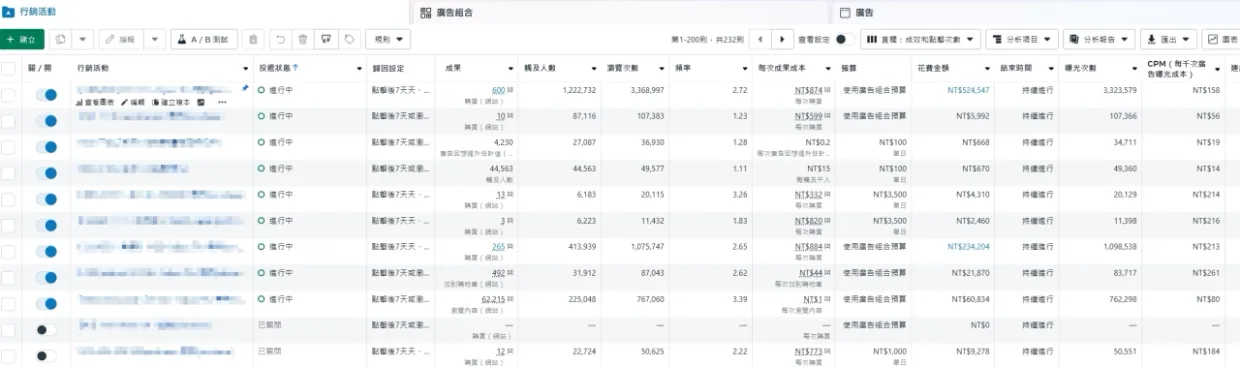
Task: Toggle off campaign with reach 87,116
Action: tap(46, 120)
